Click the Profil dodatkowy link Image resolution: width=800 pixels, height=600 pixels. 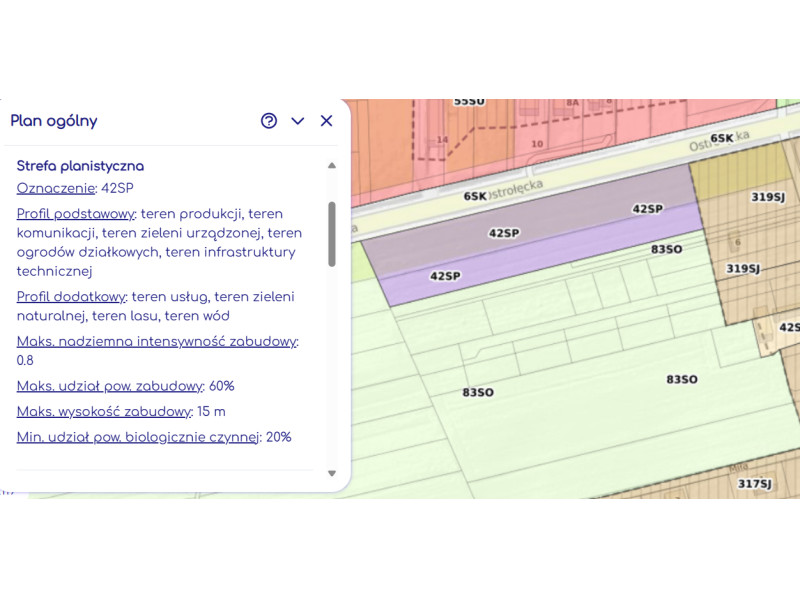pyautogui.click(x=71, y=297)
